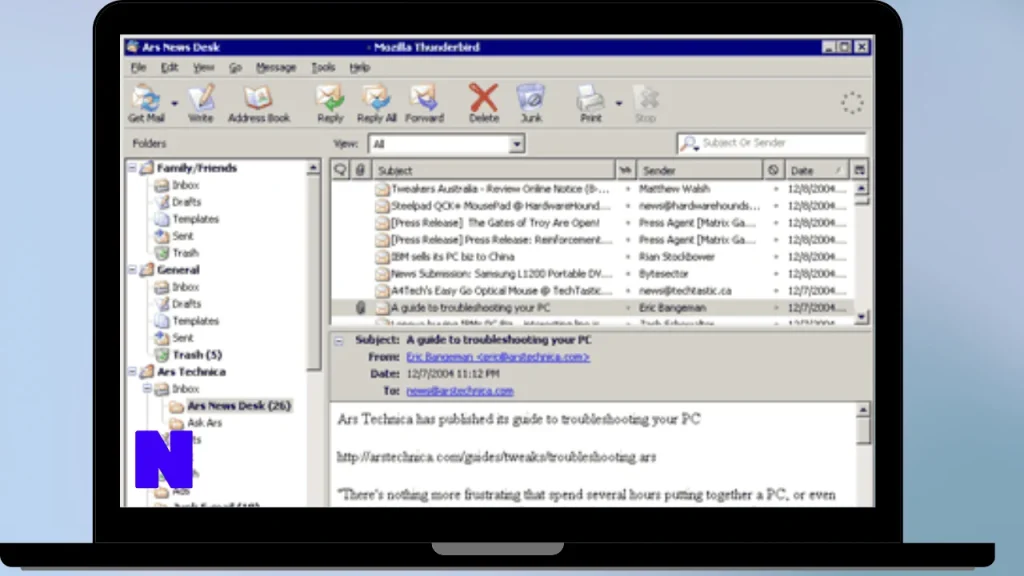Select Templates under Family/Friends
The width and height of the screenshot is (1024, 576).
195,219
